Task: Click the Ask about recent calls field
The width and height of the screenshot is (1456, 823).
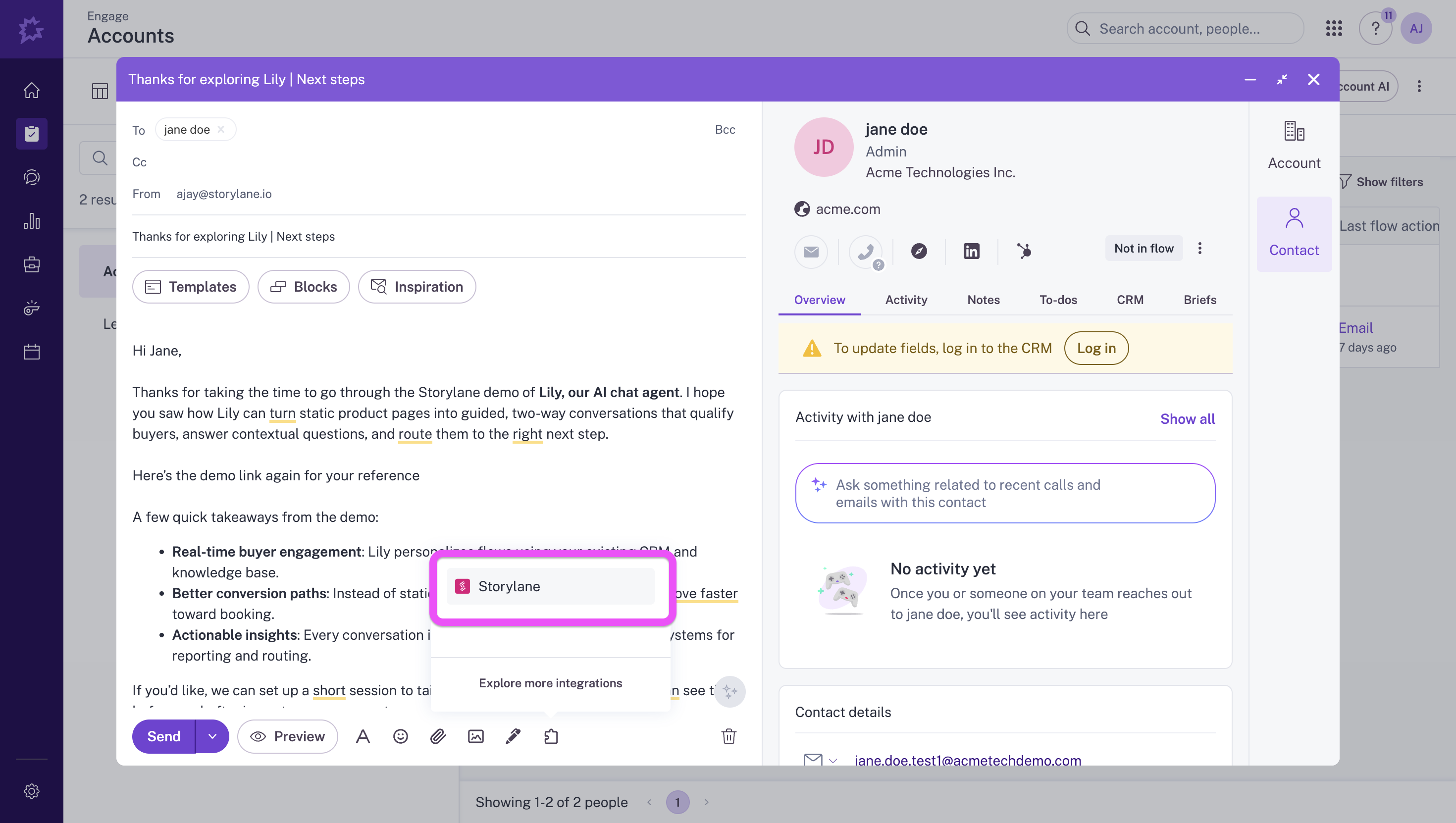Action: pyautogui.click(x=1004, y=494)
